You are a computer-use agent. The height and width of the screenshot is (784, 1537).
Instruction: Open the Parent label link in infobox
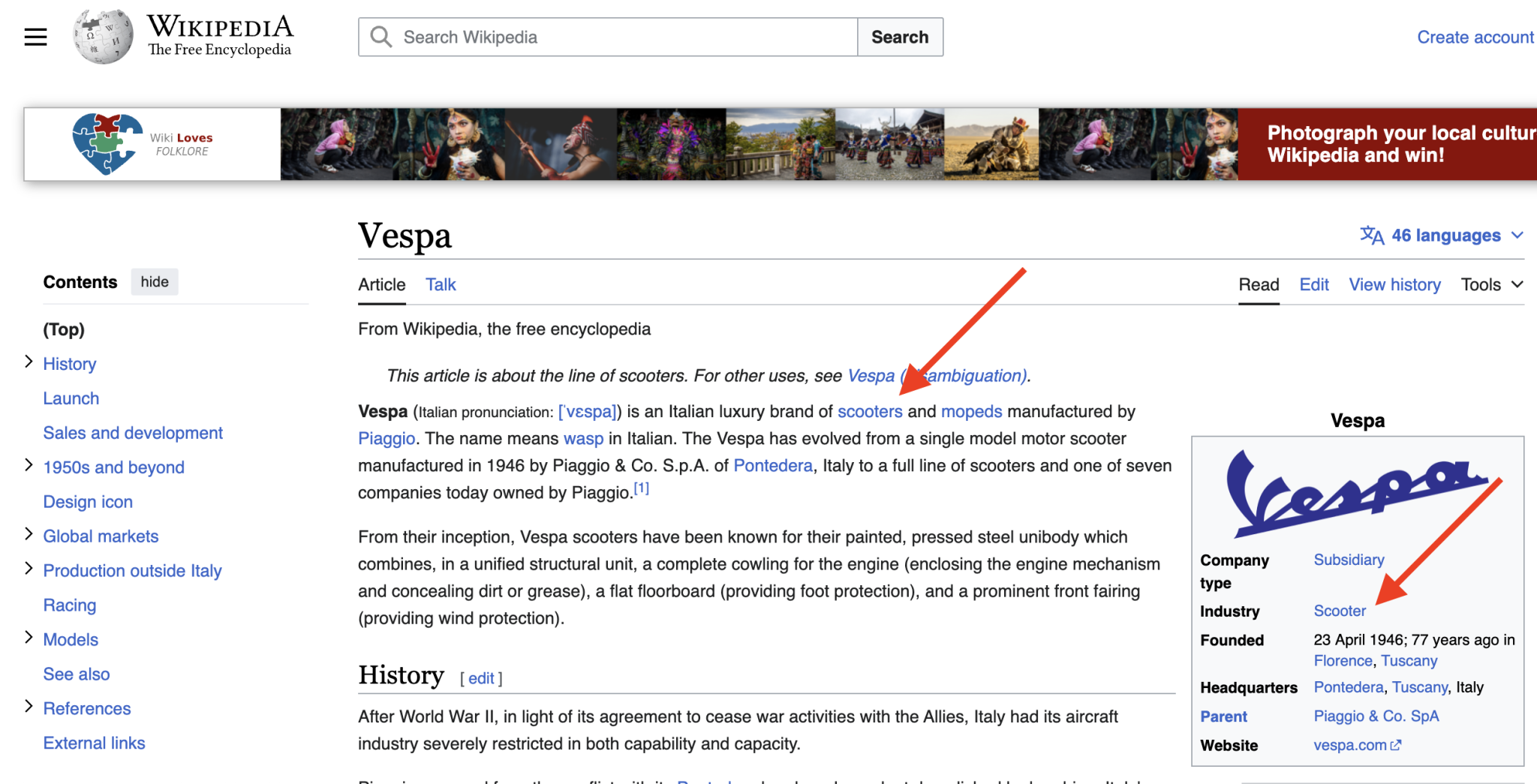pyautogui.click(x=1223, y=716)
